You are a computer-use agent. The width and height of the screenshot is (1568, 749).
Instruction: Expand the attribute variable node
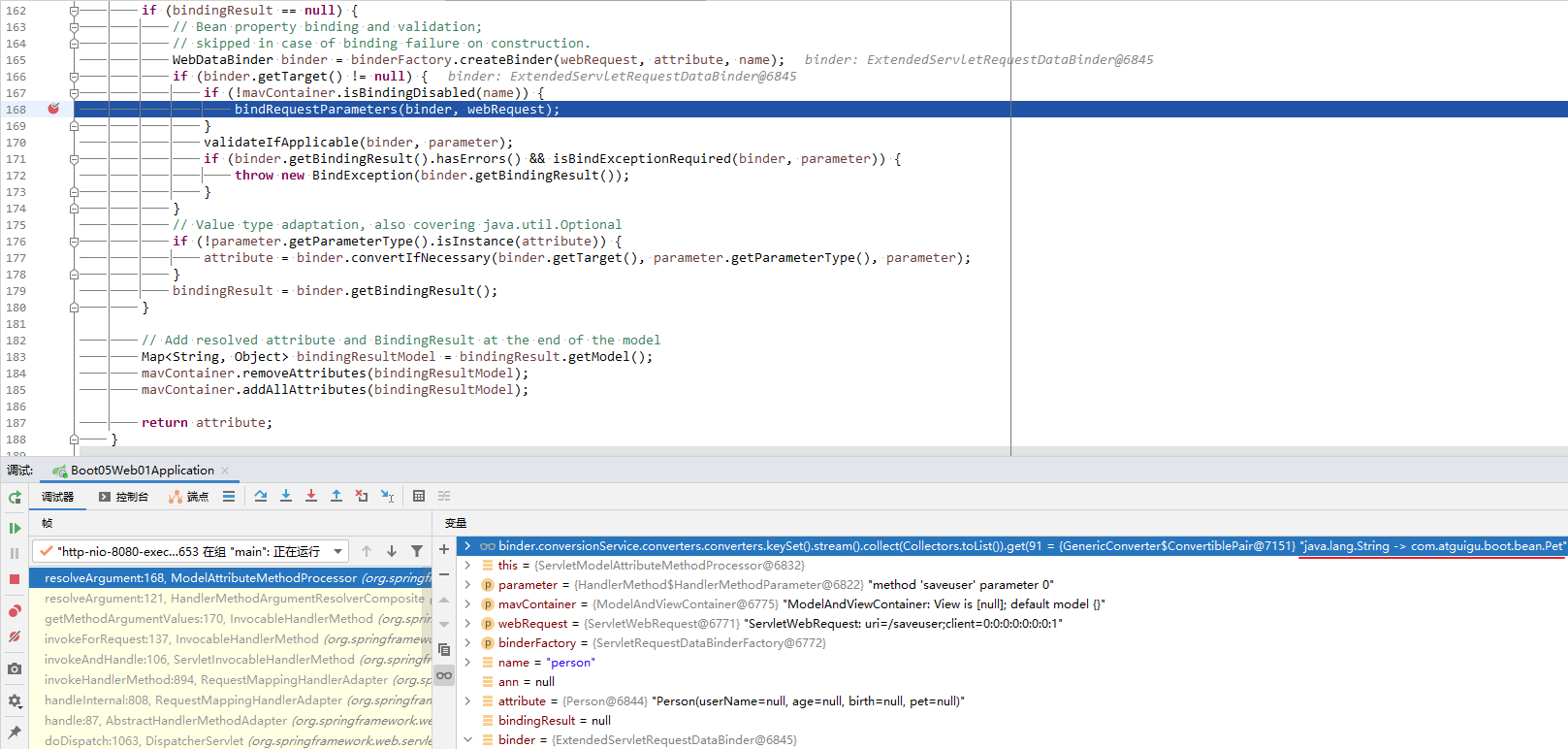click(467, 701)
